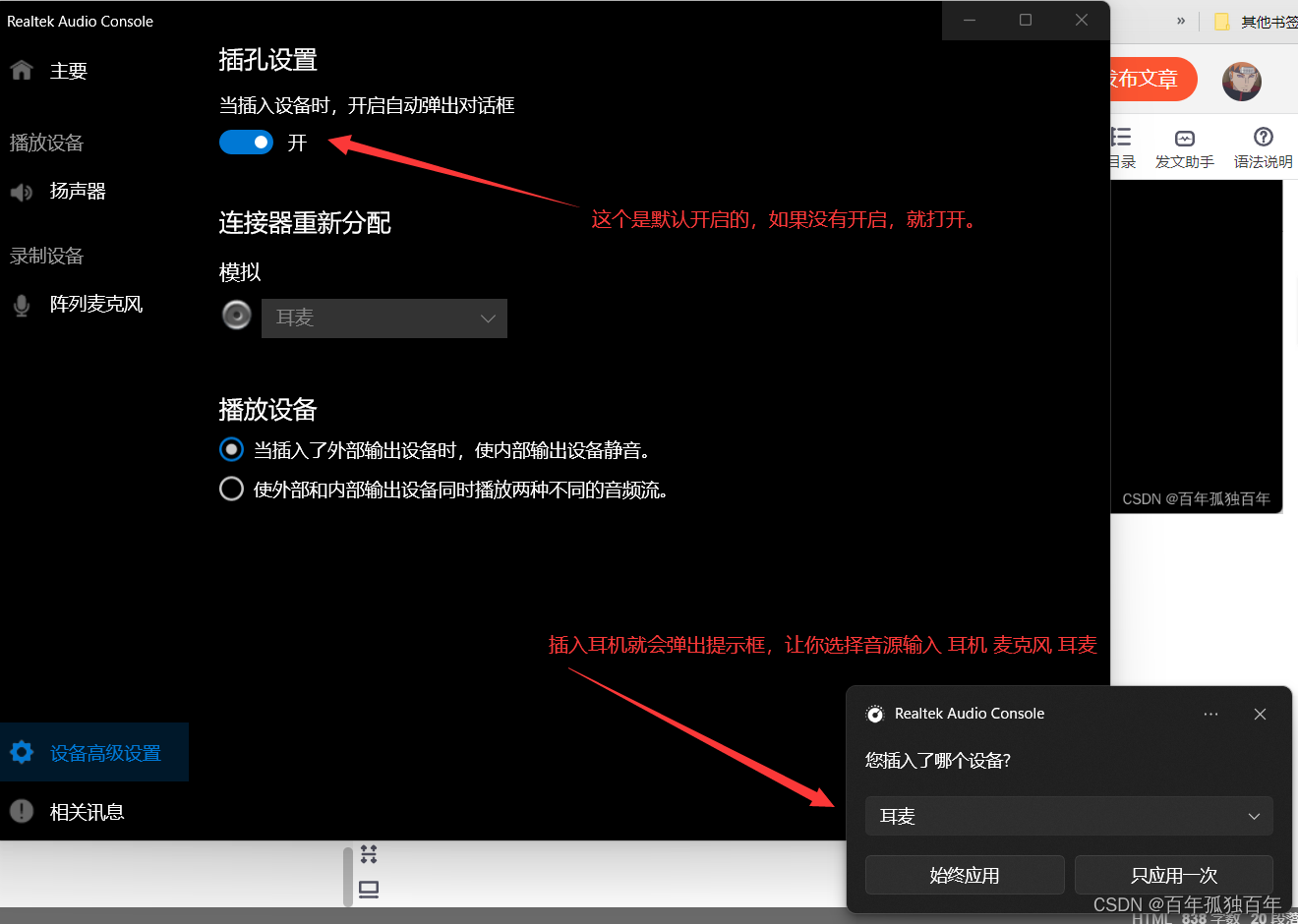Click the home icon beside 主要
This screenshot has height=924, width=1298.
pyautogui.click(x=22, y=70)
